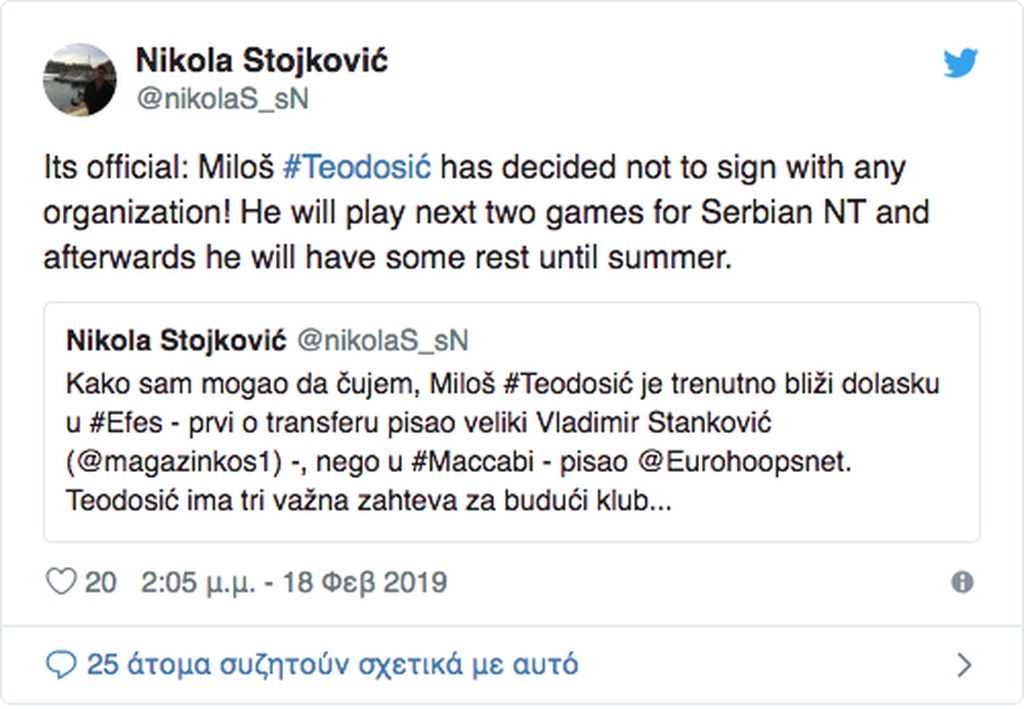This screenshot has height=709, width=1024.
Task: Like the tweet using the heart icon
Action: (x=60, y=580)
